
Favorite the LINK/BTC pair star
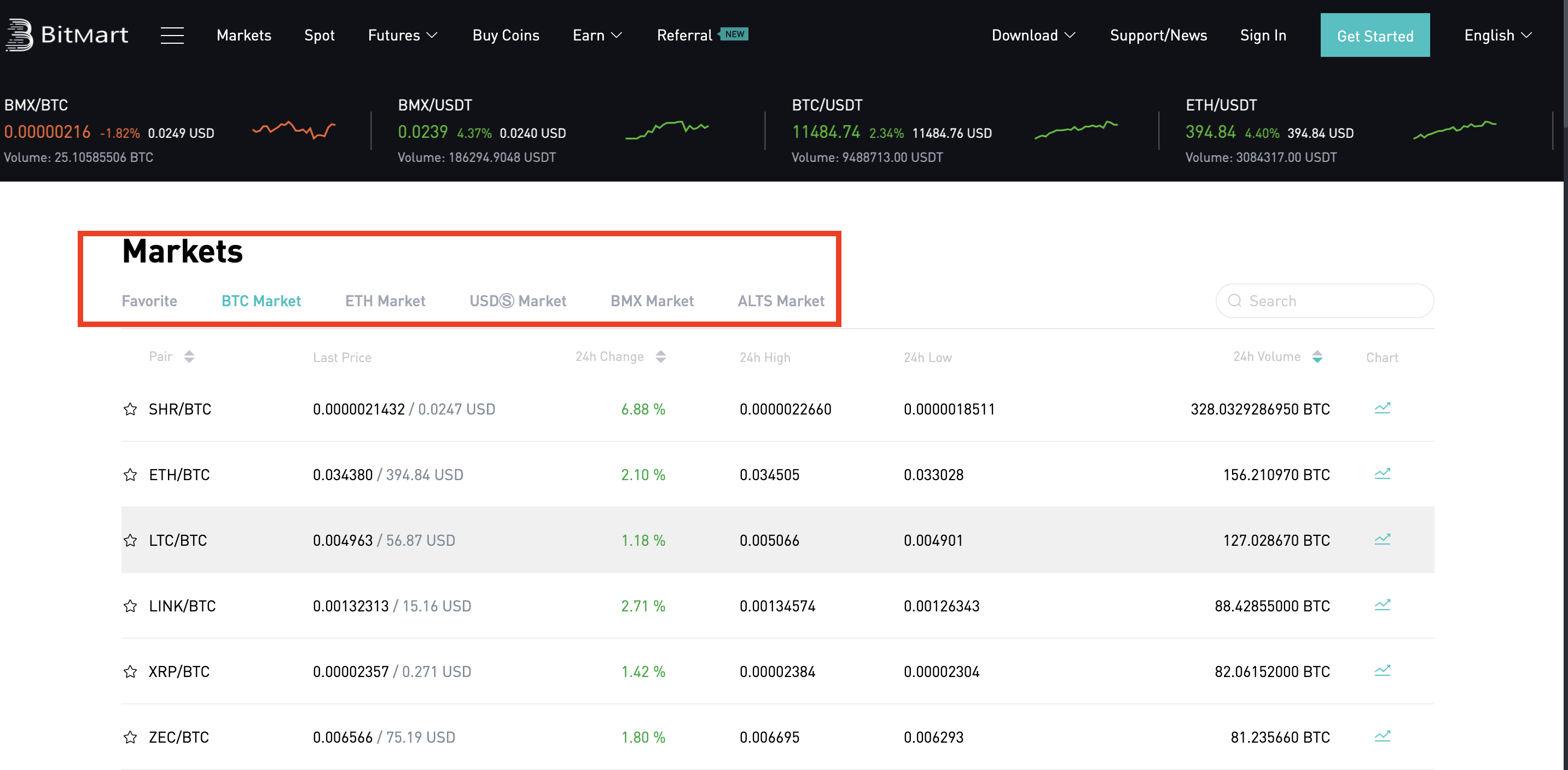point(130,606)
